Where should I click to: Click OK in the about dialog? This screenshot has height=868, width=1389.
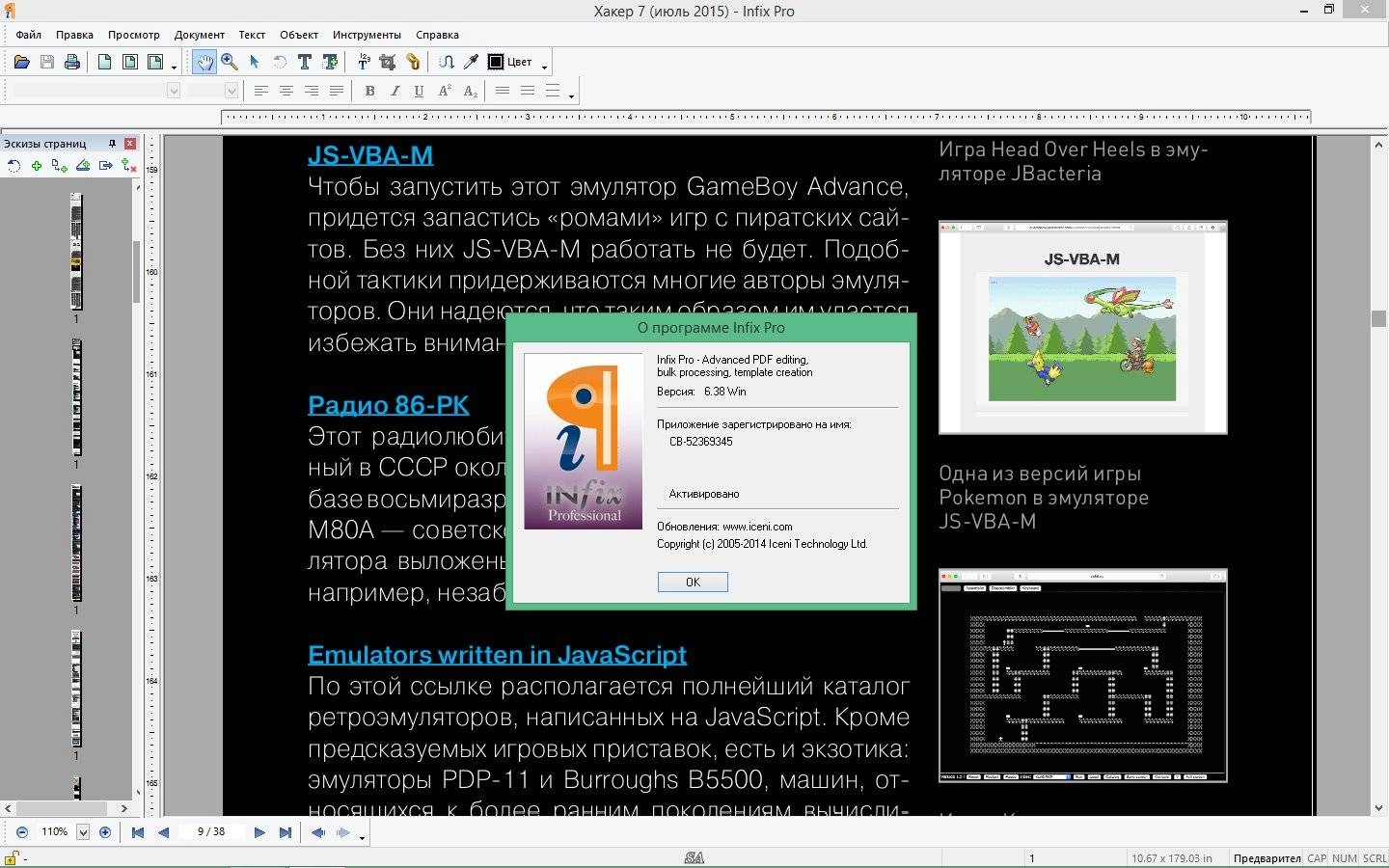pos(693,582)
